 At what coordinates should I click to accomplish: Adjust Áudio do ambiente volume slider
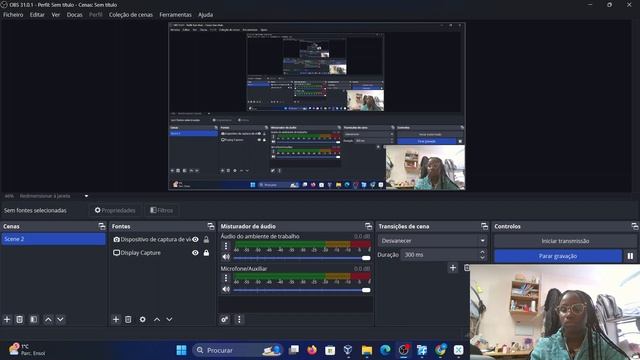[302, 258]
